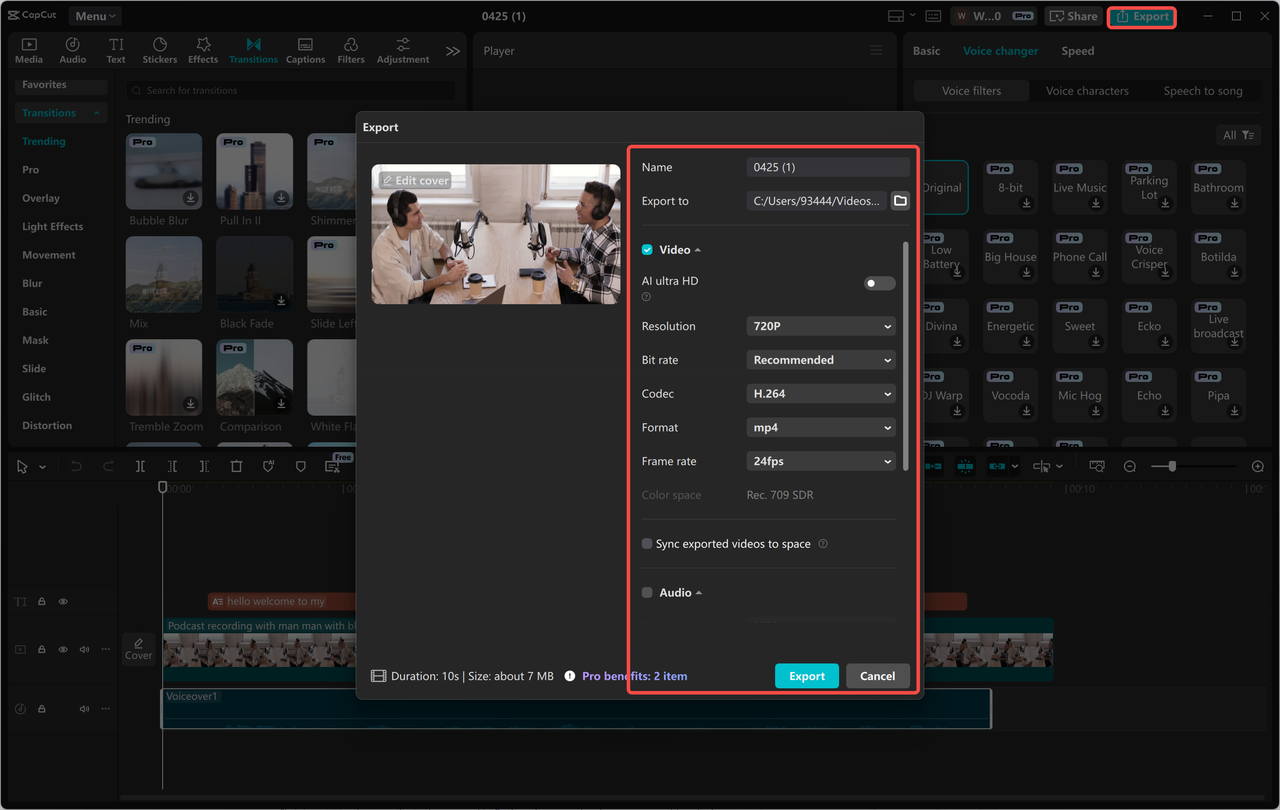The width and height of the screenshot is (1280, 810).
Task: Switch to the Basic tab
Action: pyautogui.click(x=926, y=51)
